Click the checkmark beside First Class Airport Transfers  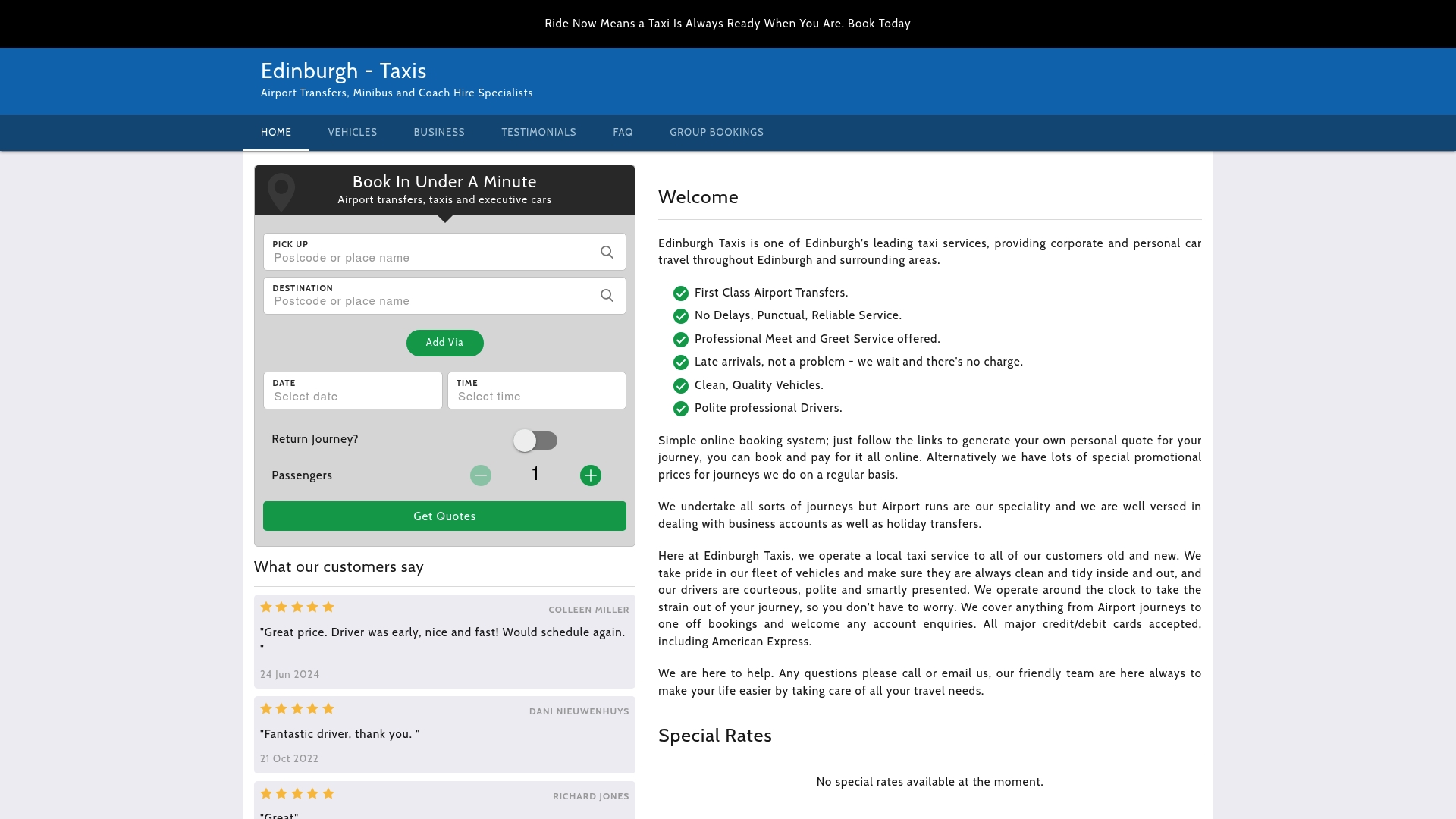click(x=680, y=293)
